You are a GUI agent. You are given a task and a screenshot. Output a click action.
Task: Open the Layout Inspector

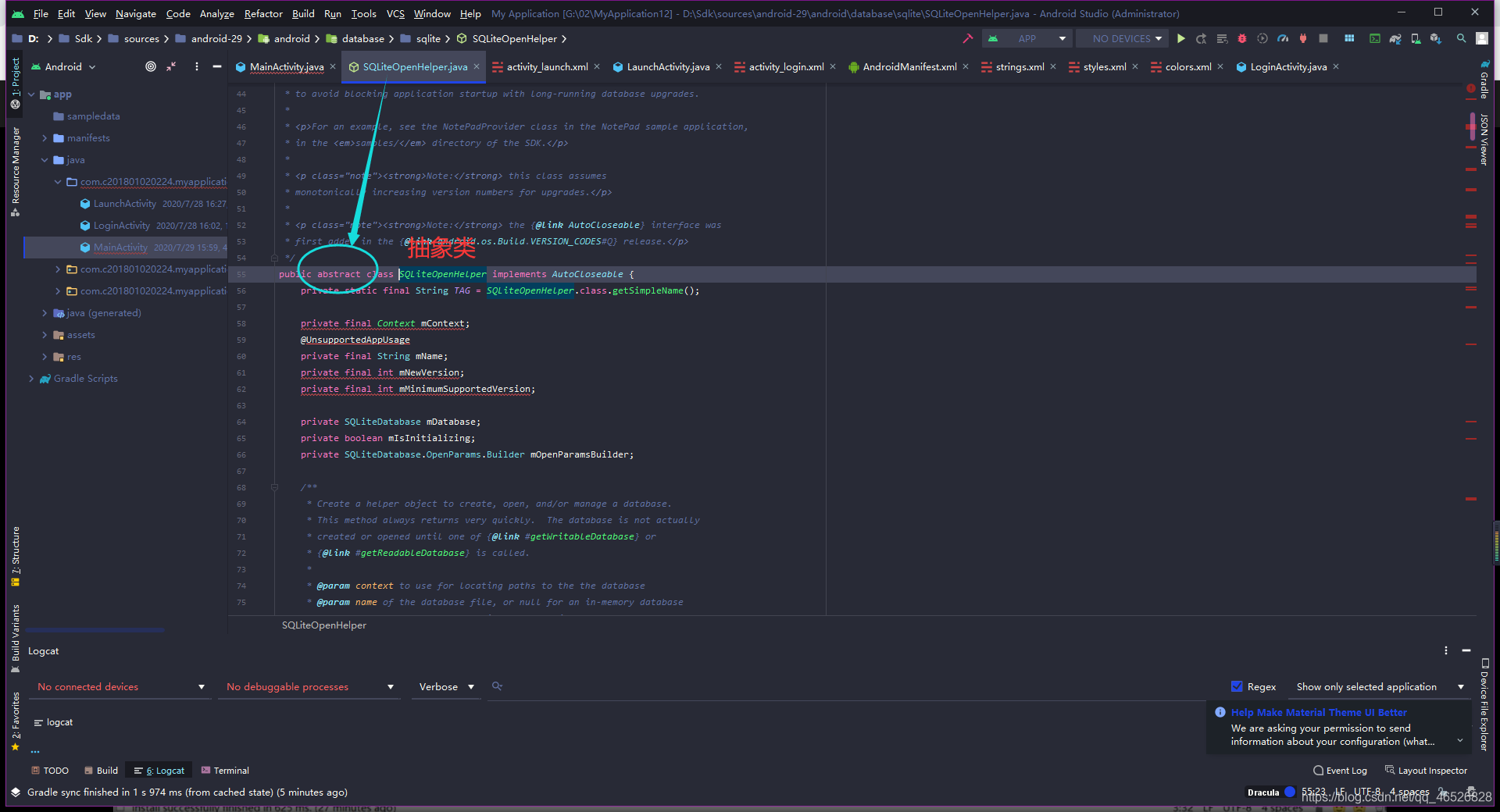pos(1427,771)
